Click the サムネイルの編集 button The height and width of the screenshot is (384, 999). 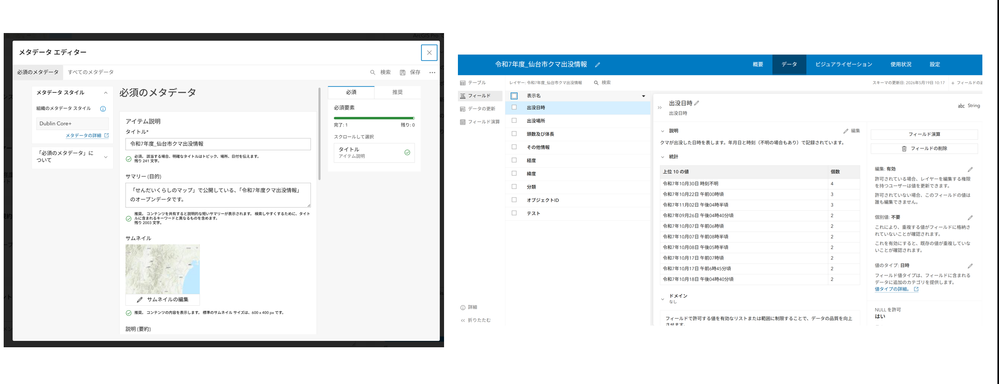pyautogui.click(x=162, y=299)
